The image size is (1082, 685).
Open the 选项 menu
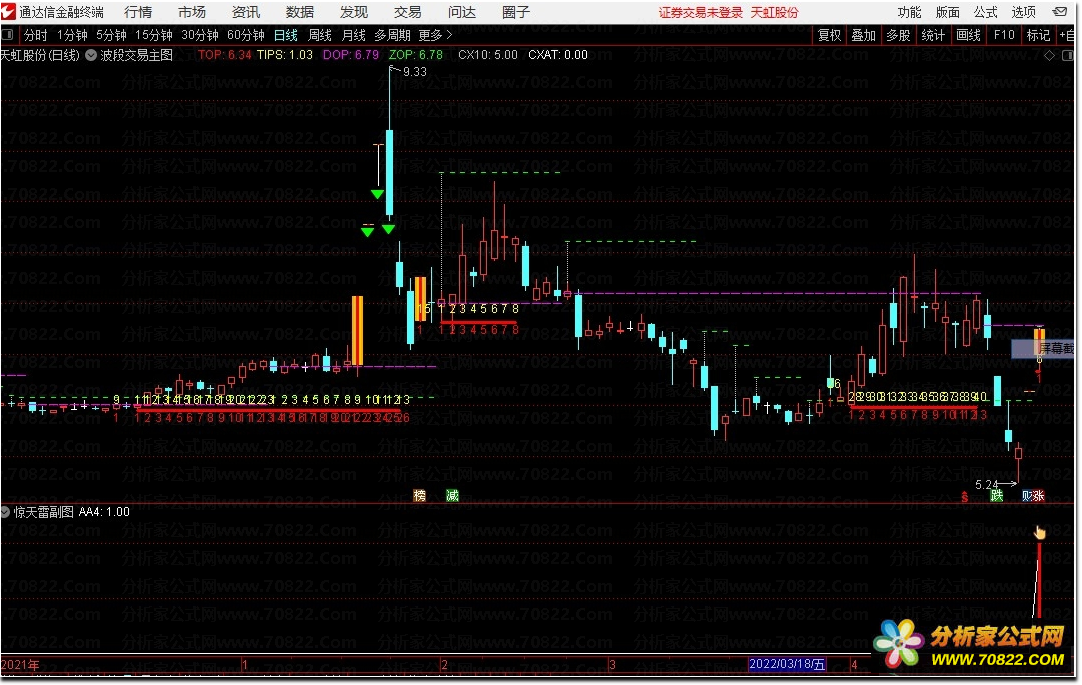[1023, 12]
